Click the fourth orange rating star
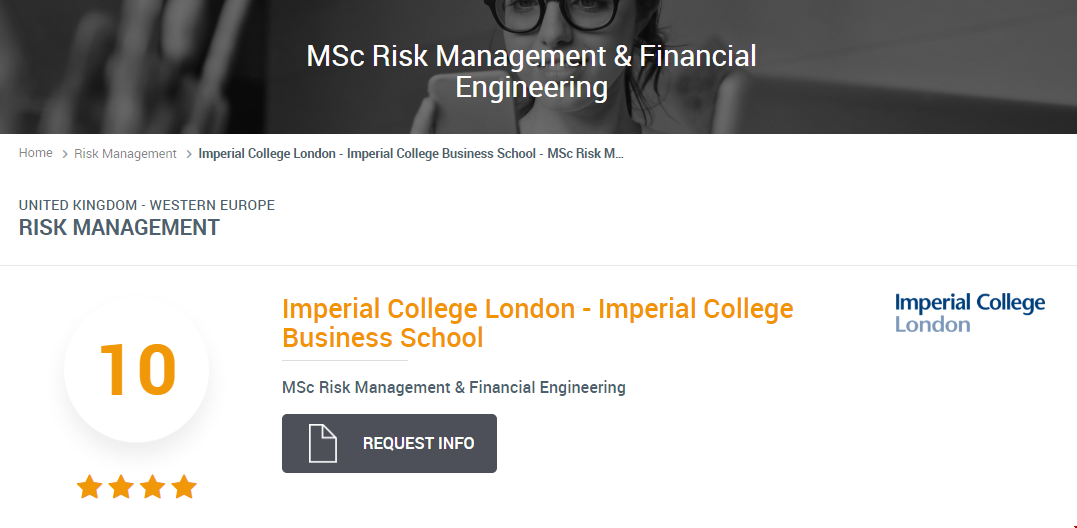This screenshot has height=528, width=1077. pyautogui.click(x=184, y=487)
